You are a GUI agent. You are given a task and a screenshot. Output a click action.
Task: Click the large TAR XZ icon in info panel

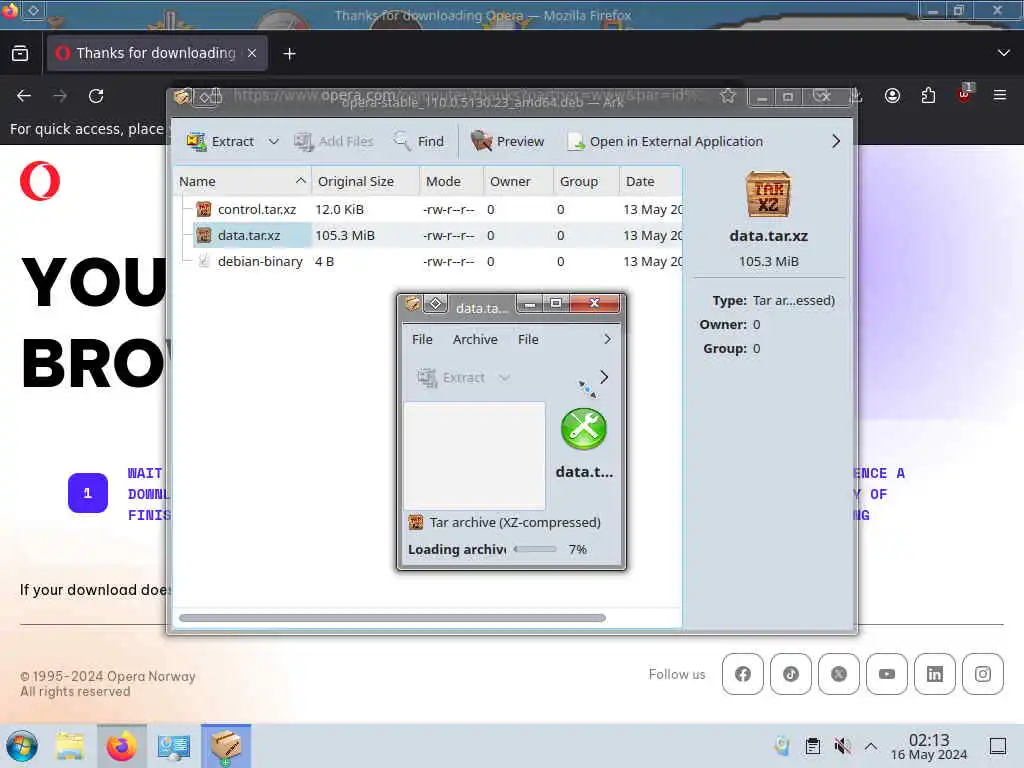[768, 195]
